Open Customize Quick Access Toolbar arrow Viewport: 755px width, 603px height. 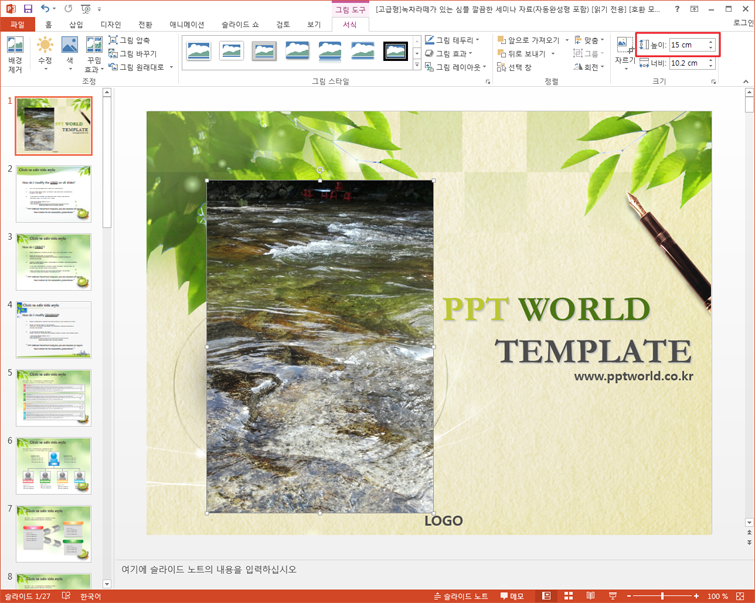[99, 9]
